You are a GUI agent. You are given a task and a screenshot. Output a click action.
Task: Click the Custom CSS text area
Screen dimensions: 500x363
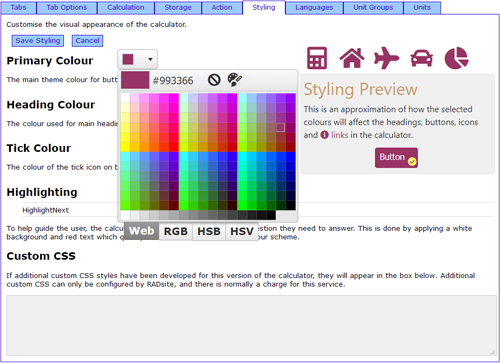[251, 325]
